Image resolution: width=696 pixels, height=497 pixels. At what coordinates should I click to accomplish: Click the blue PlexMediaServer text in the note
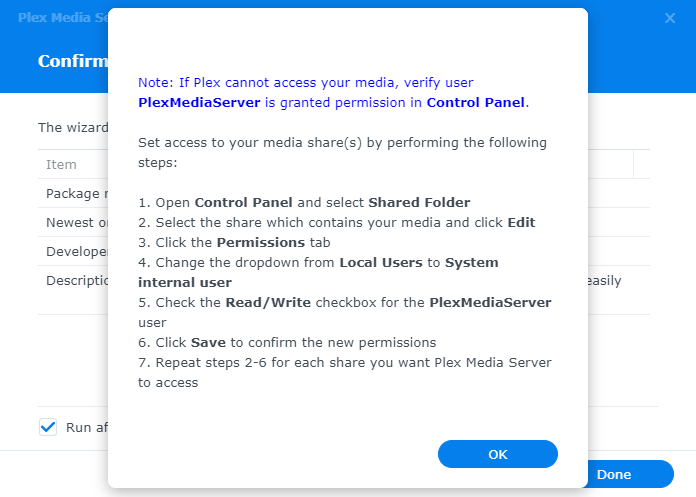pos(199,103)
